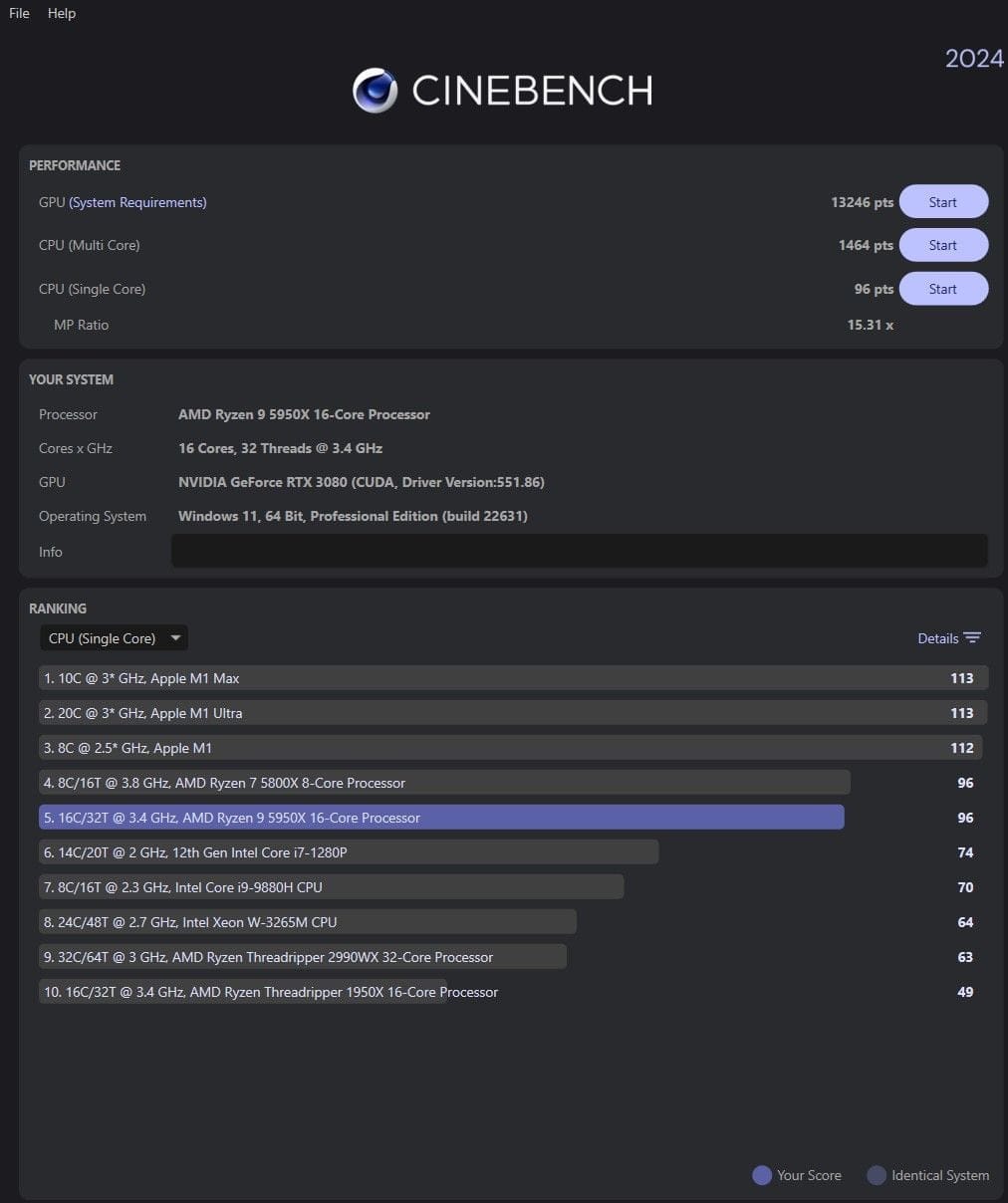This screenshot has width=1008, height=1203.
Task: Click the Cinebench logo sphere icon
Action: click(x=376, y=91)
